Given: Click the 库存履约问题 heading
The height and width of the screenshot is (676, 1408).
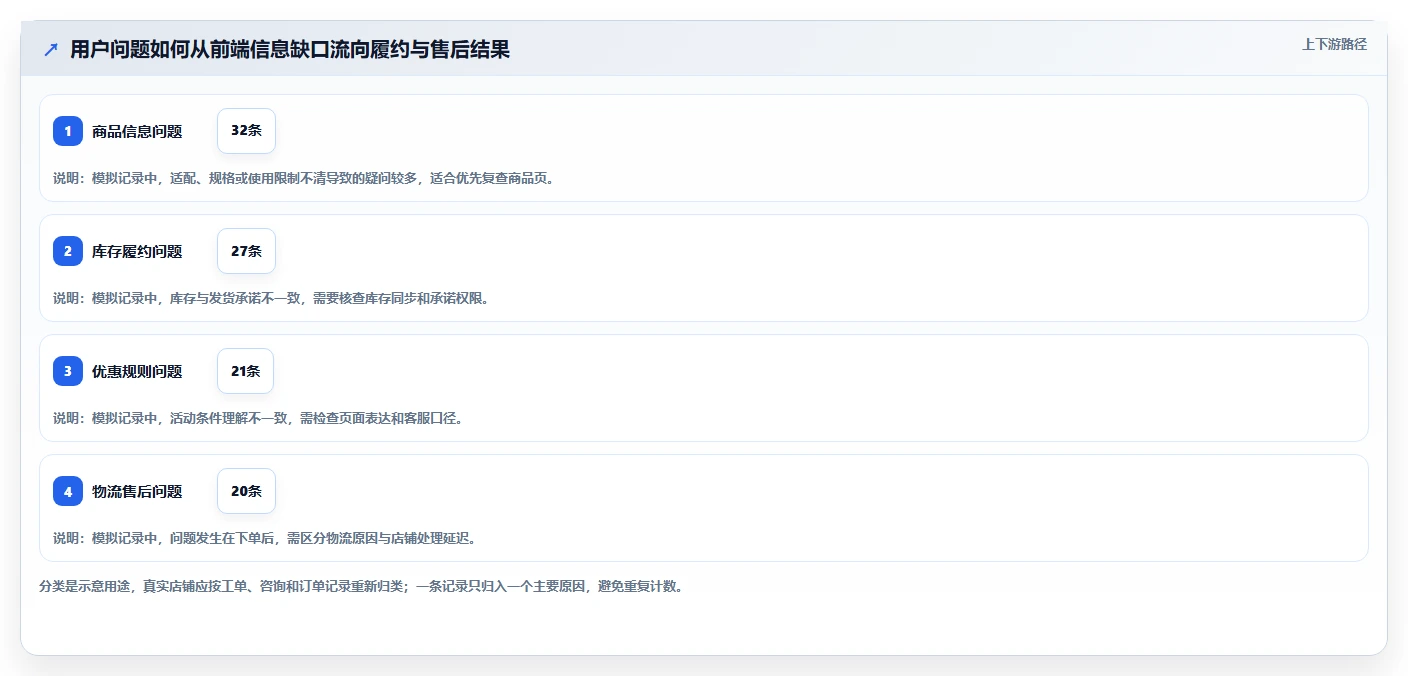Looking at the screenshot, I should [x=137, y=251].
